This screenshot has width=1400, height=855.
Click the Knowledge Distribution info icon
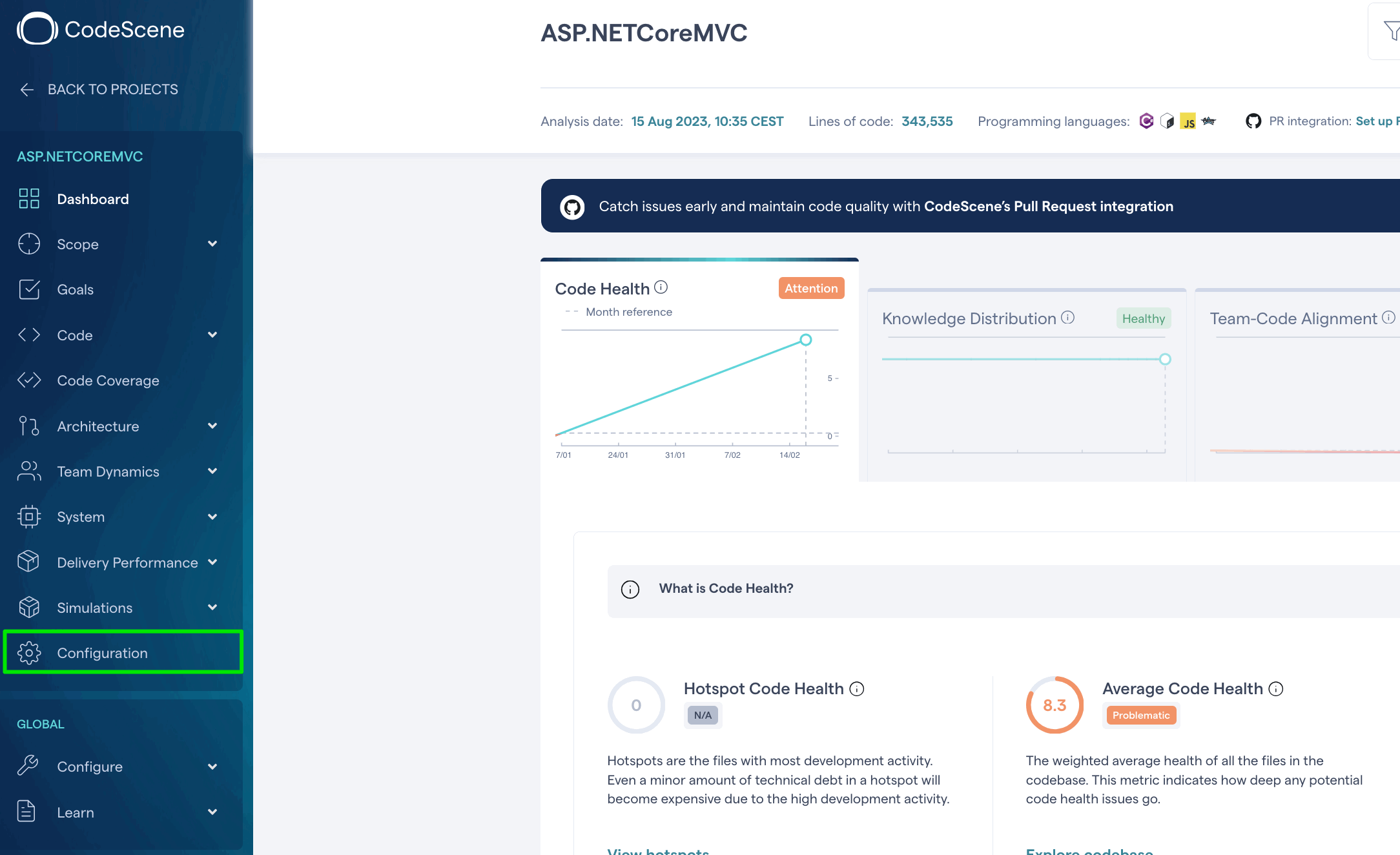coord(1068,317)
